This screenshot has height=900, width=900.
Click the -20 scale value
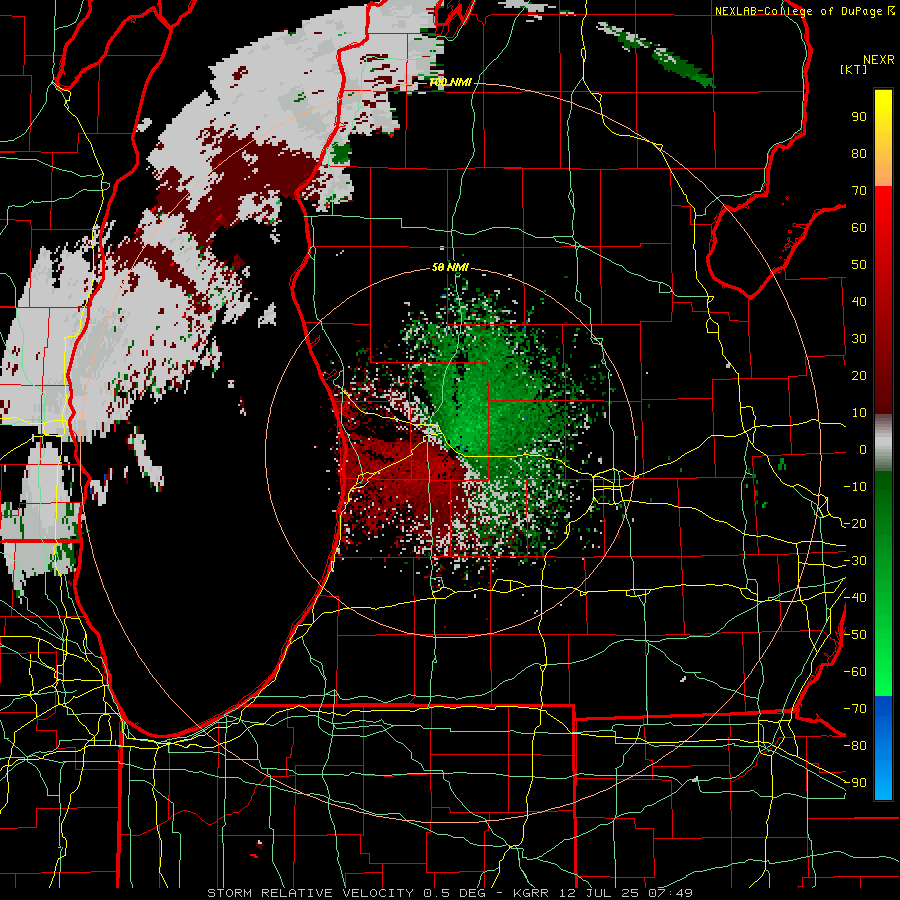(855, 524)
